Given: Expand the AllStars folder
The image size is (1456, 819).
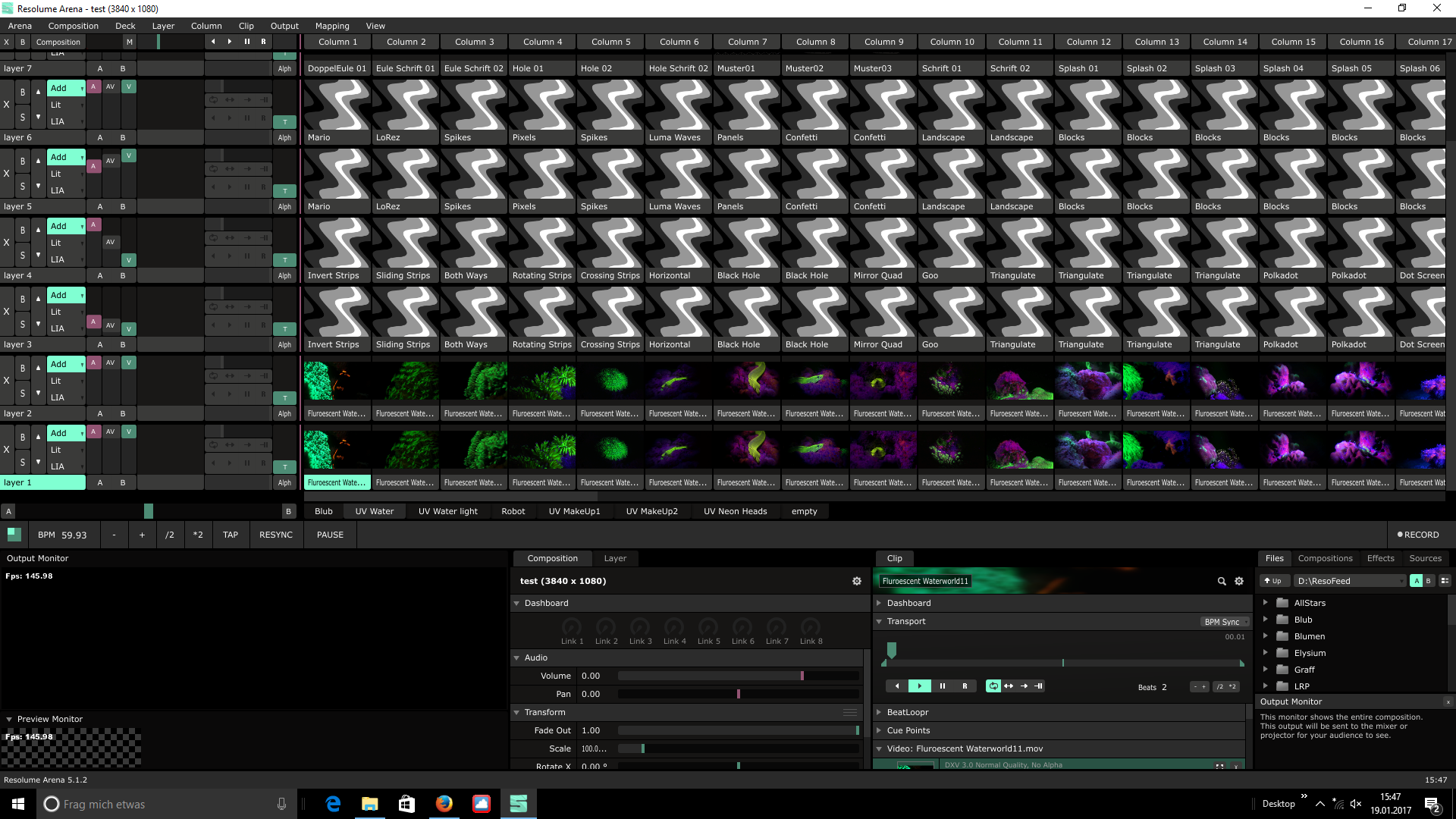Looking at the screenshot, I should point(1265,603).
